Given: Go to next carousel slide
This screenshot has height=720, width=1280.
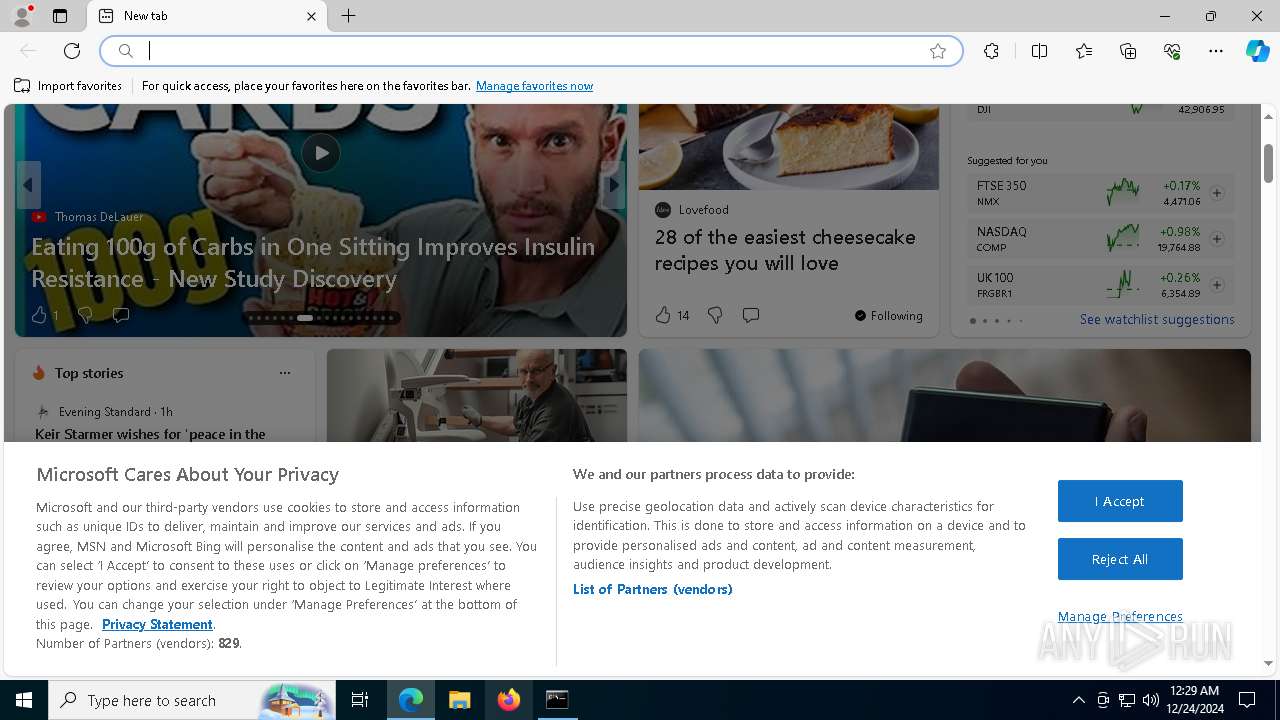Looking at the screenshot, I should [x=614, y=185].
